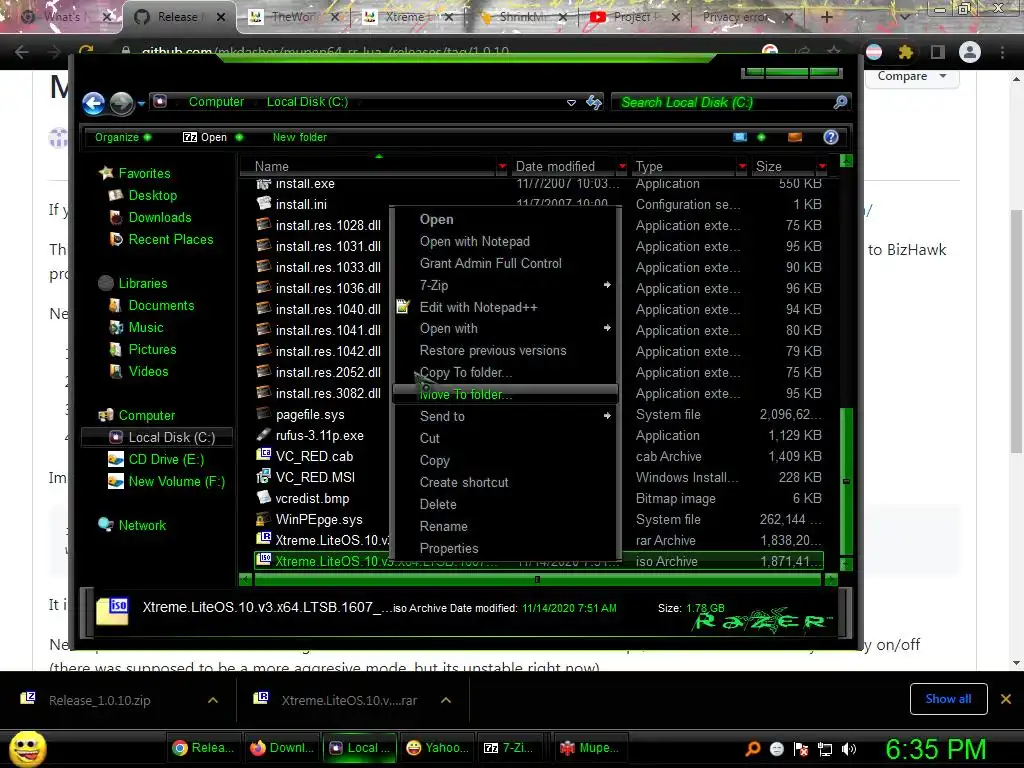Click the rufus-3.11p.exe file icon
Viewport: 1024px width, 768px height.
263,435
